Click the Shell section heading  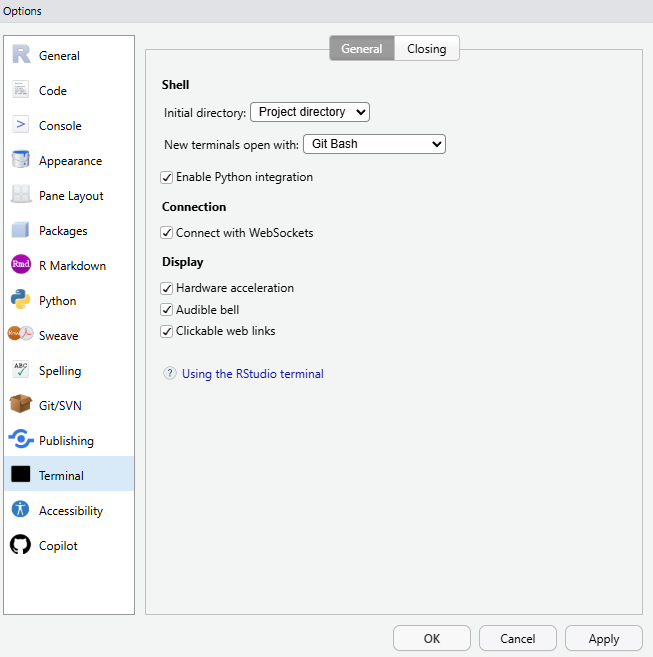(x=175, y=85)
